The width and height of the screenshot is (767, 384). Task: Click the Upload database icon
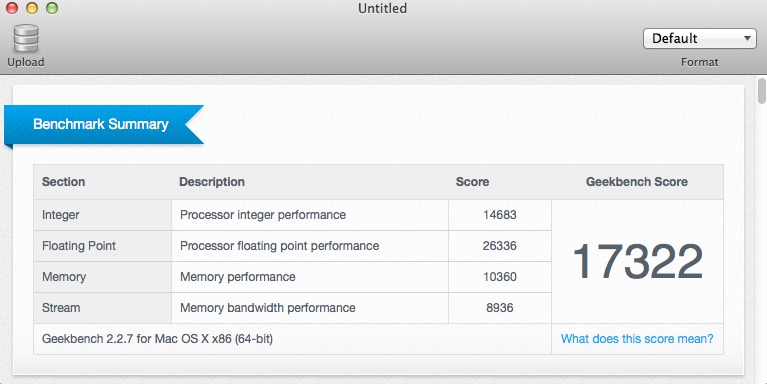coord(26,38)
